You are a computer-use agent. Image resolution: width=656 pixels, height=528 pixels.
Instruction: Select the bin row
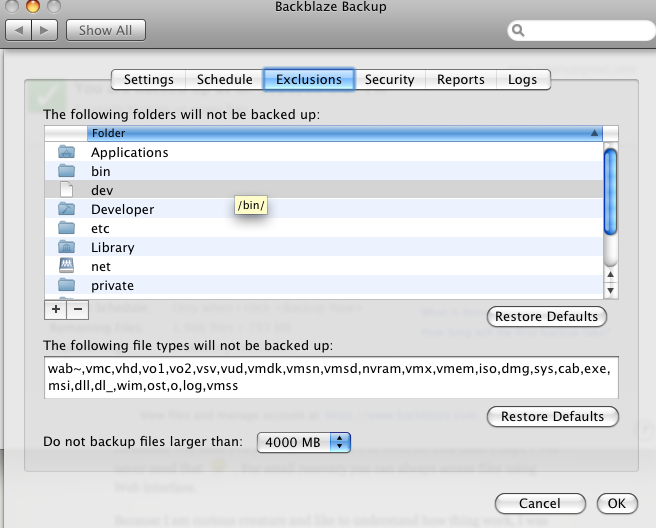tap(324, 171)
